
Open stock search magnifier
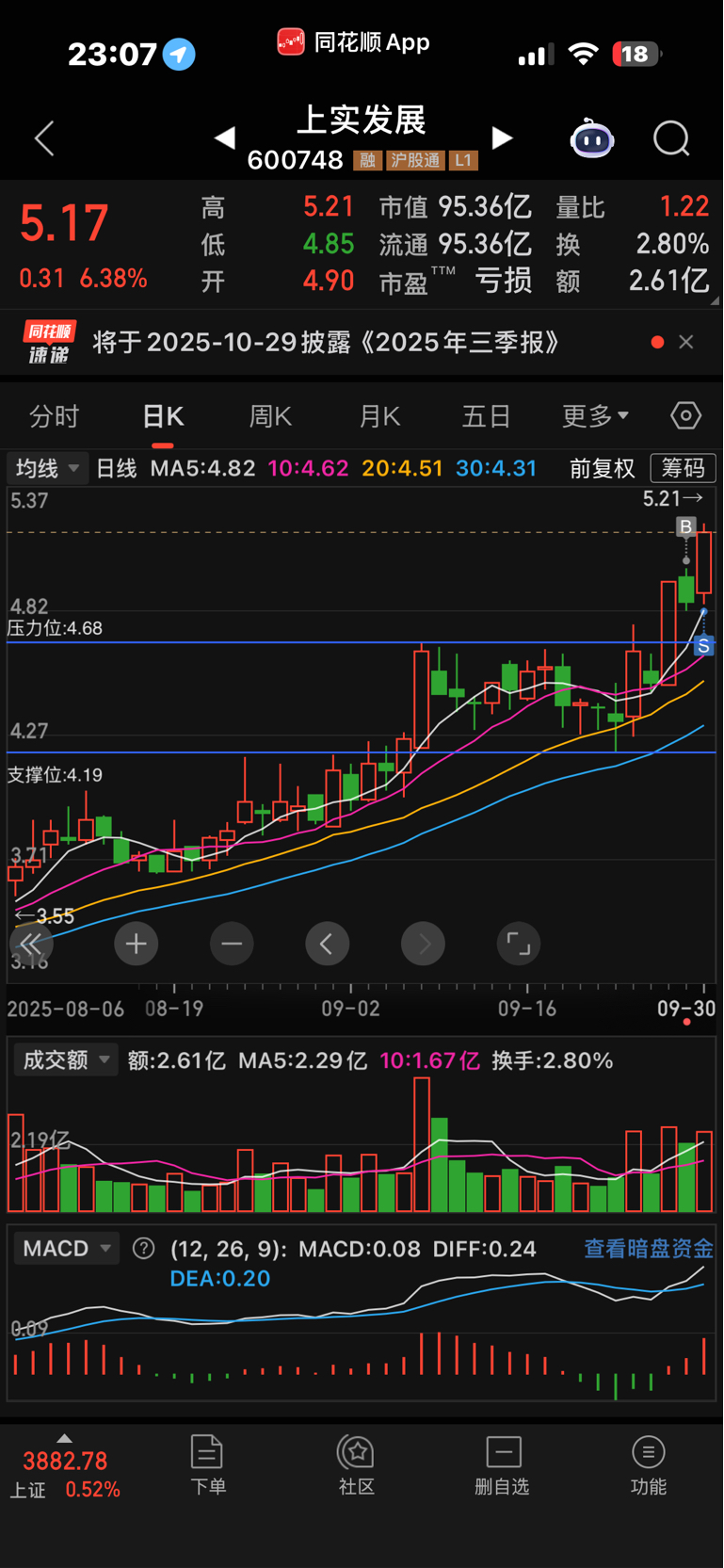(x=671, y=138)
